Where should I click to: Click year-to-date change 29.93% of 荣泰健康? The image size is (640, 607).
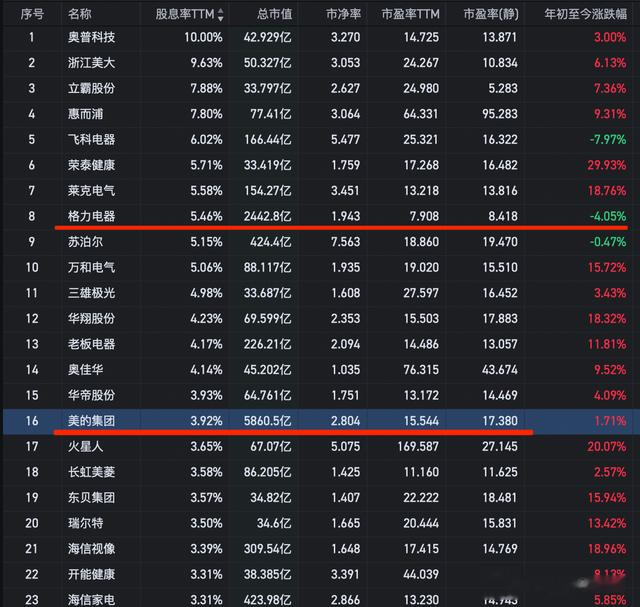click(x=607, y=165)
